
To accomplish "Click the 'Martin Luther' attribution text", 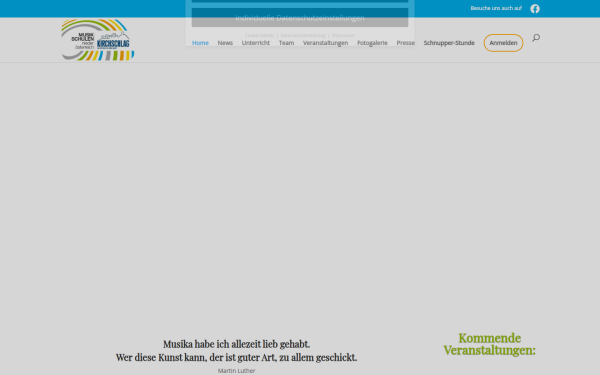I will click(236, 370).
